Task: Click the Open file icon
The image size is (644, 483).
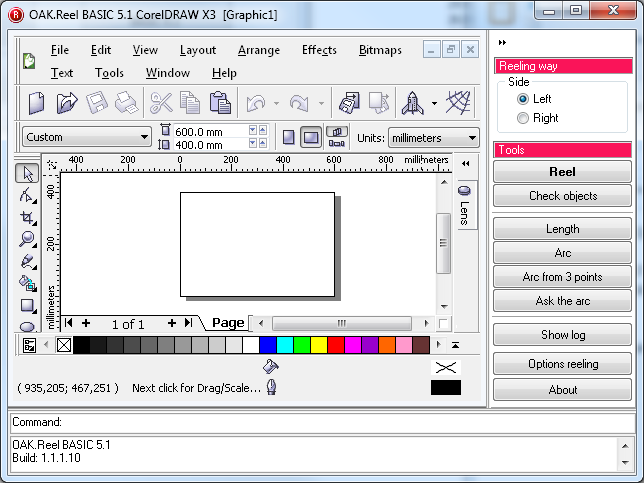Action: [x=67, y=103]
